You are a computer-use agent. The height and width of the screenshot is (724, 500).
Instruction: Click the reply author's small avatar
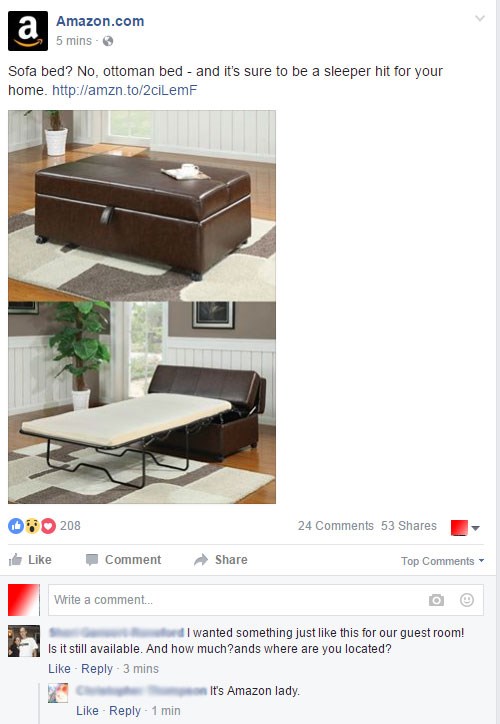pos(58,693)
